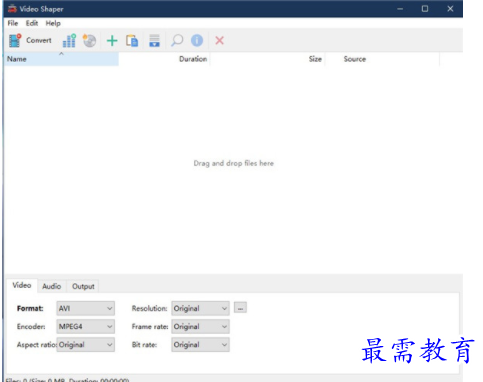The height and width of the screenshot is (382, 483).
Task: Open the blue info icon
Action: pyautogui.click(x=197, y=41)
